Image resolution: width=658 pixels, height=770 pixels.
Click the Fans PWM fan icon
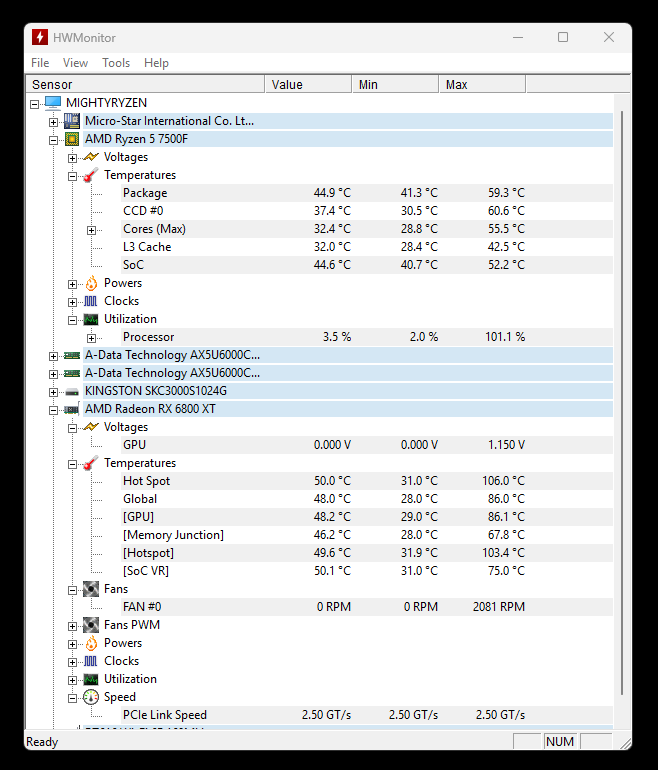coord(91,625)
